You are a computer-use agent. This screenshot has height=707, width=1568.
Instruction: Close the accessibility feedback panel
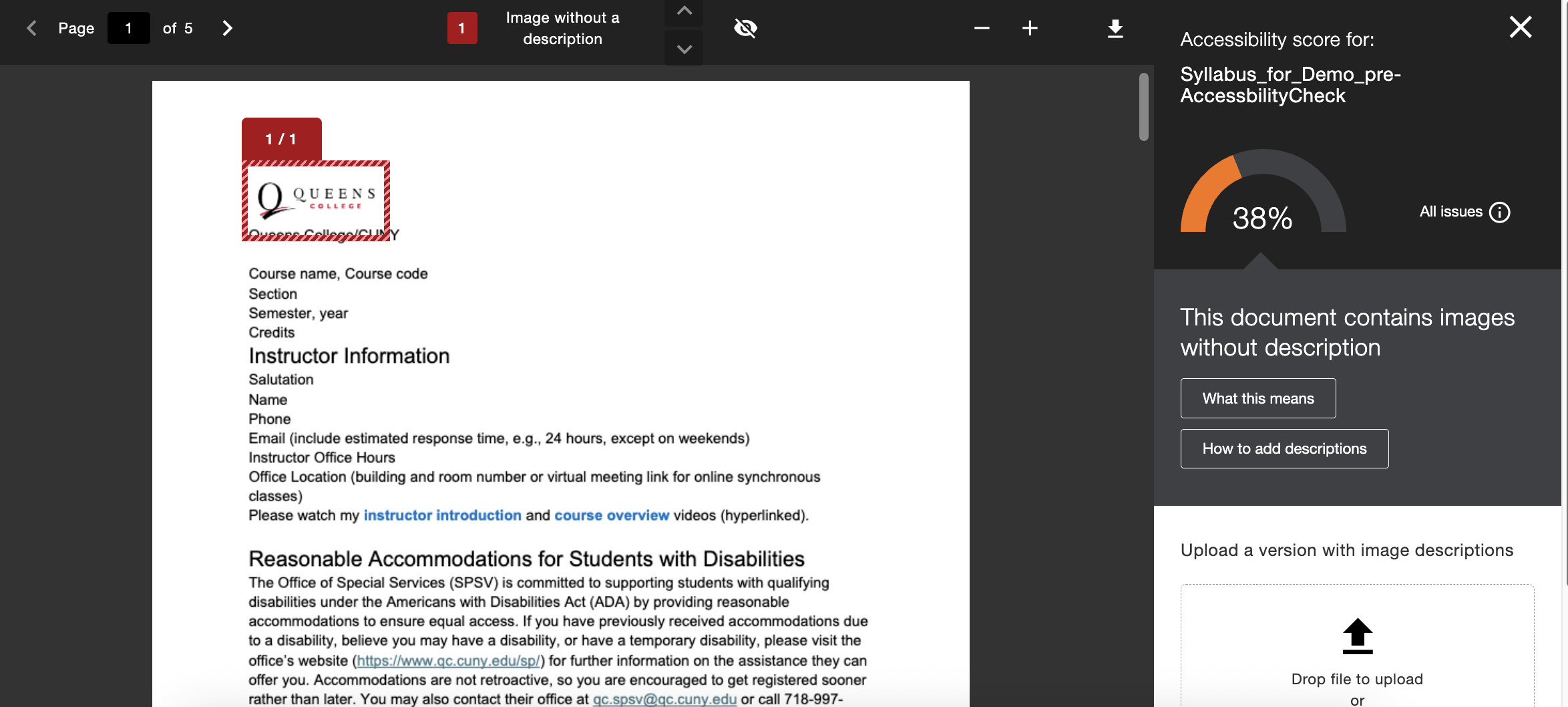tap(1521, 27)
